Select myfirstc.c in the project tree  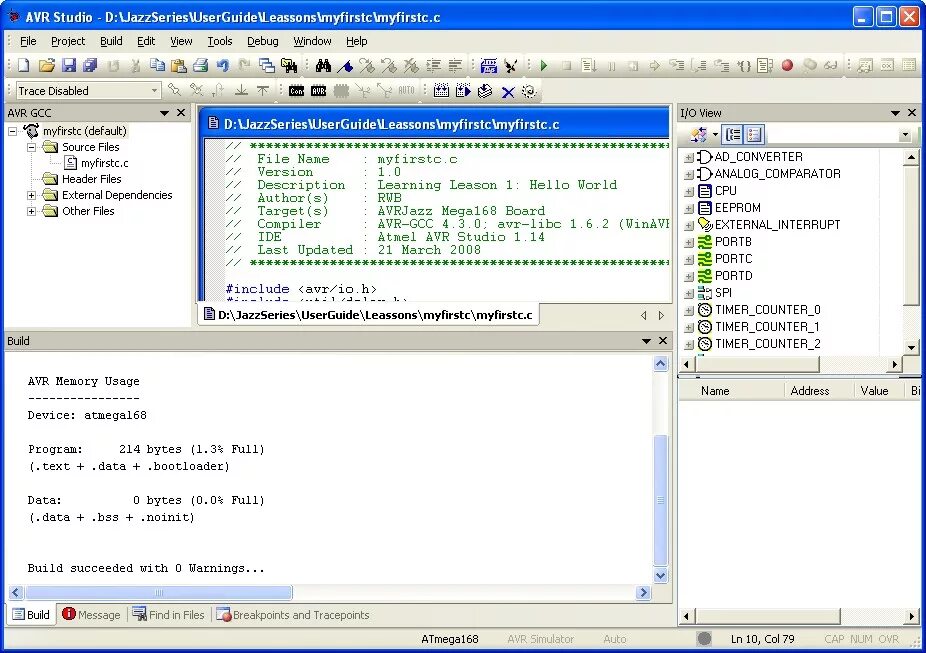105,163
